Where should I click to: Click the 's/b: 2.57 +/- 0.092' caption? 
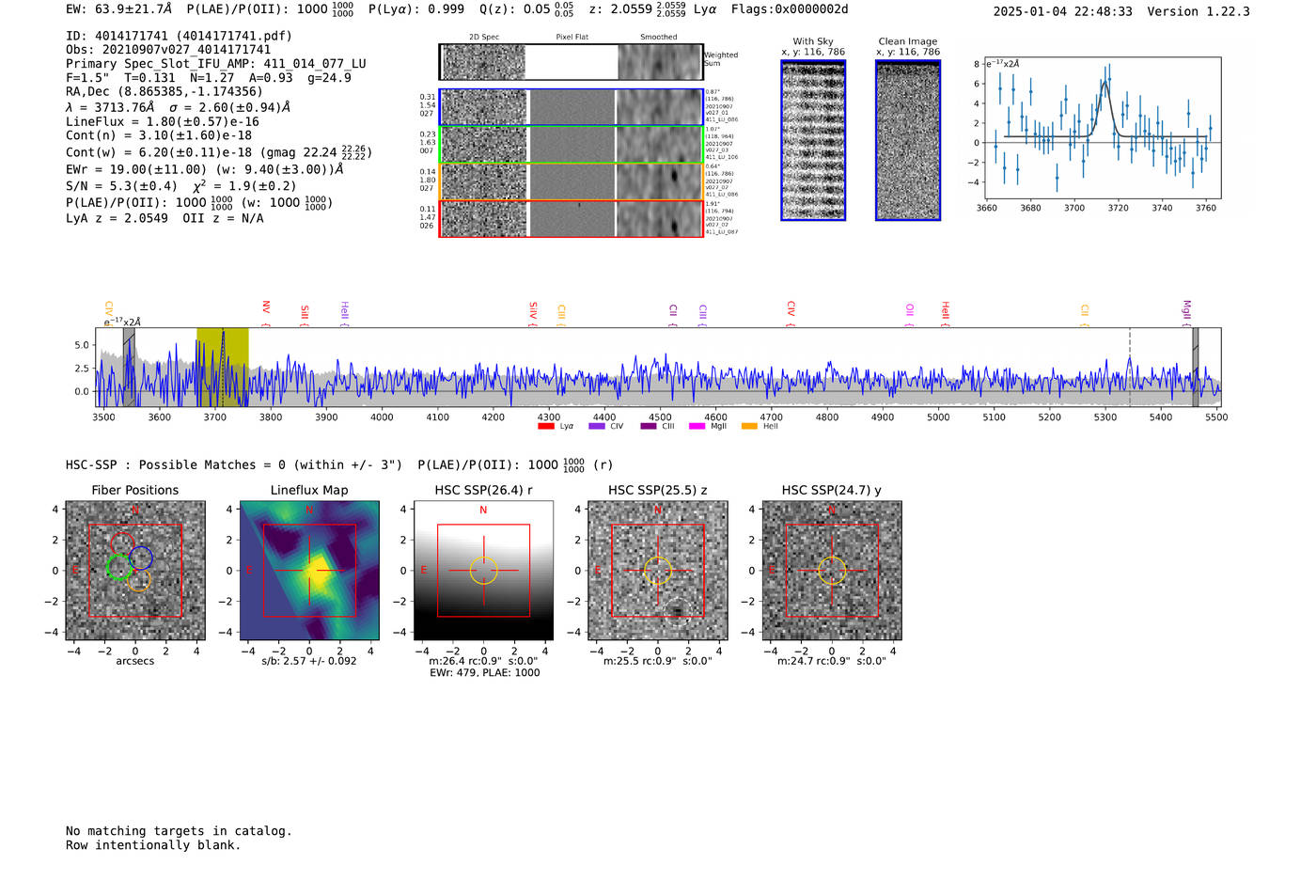[x=309, y=661]
